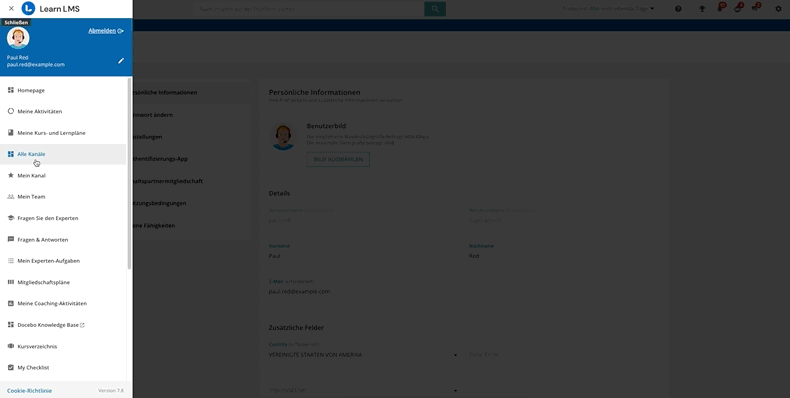Click Paul Red's avatar in the sidebar
790x398 pixels.
[x=18, y=38]
